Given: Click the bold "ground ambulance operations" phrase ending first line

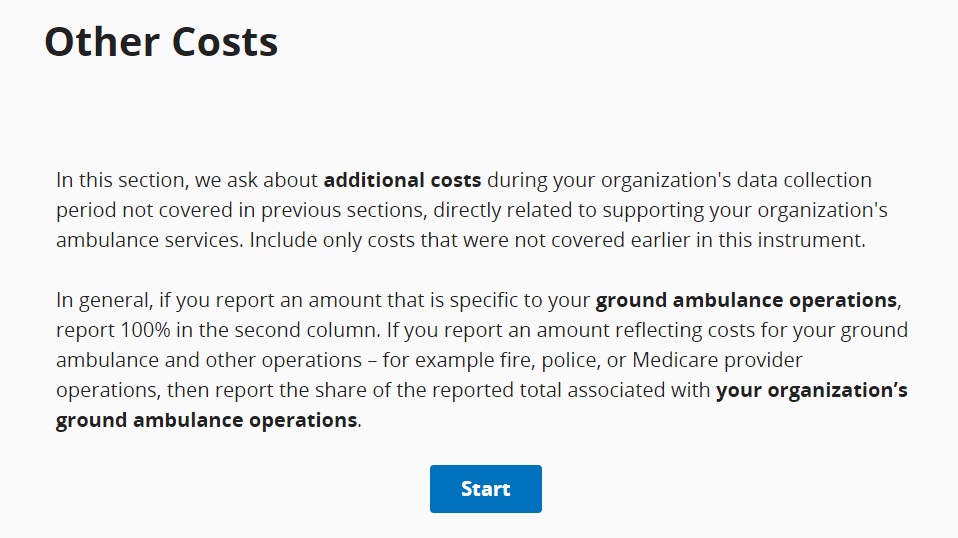Looking at the screenshot, I should 746,301.
